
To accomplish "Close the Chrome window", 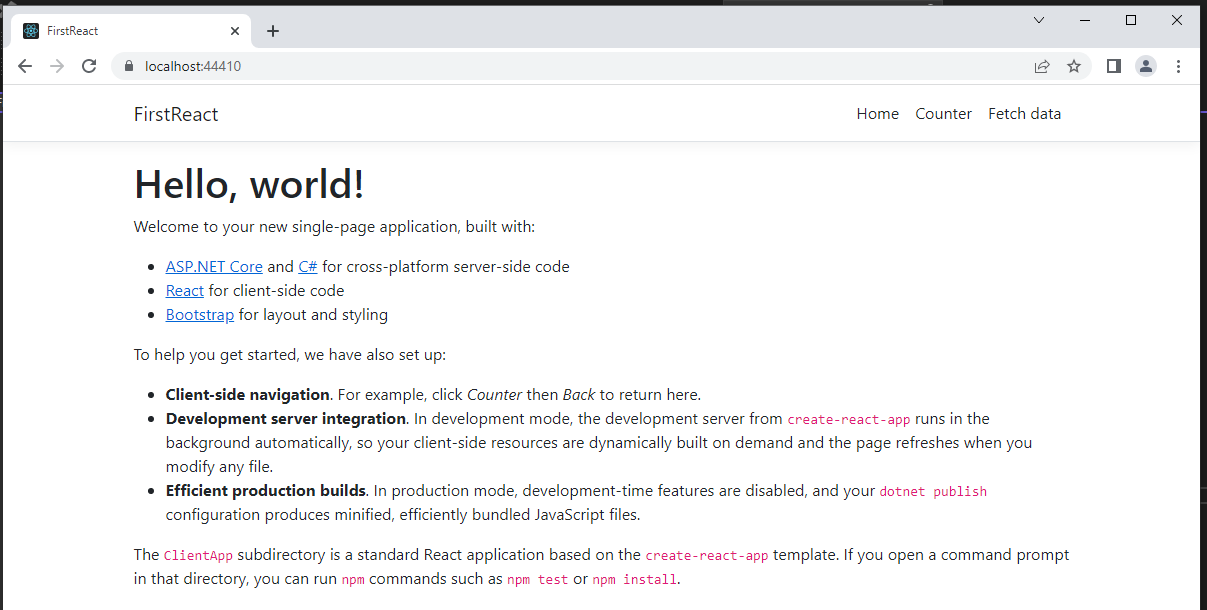I will click(x=1177, y=20).
